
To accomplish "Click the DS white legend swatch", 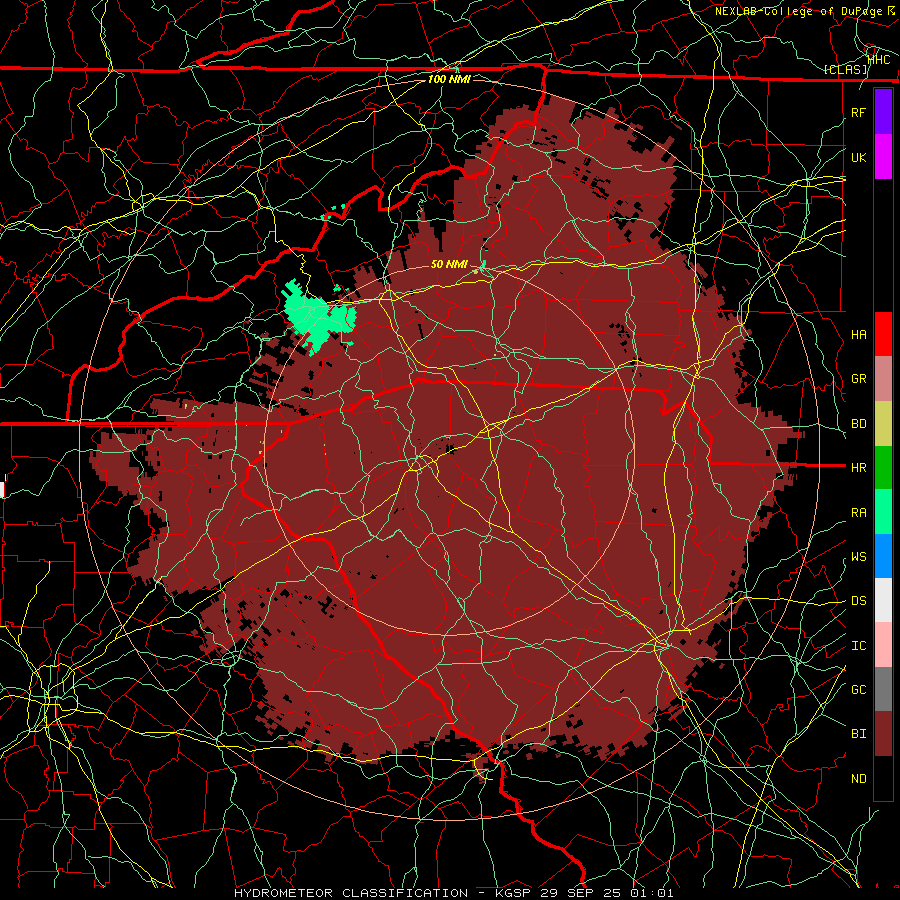I will point(883,600).
